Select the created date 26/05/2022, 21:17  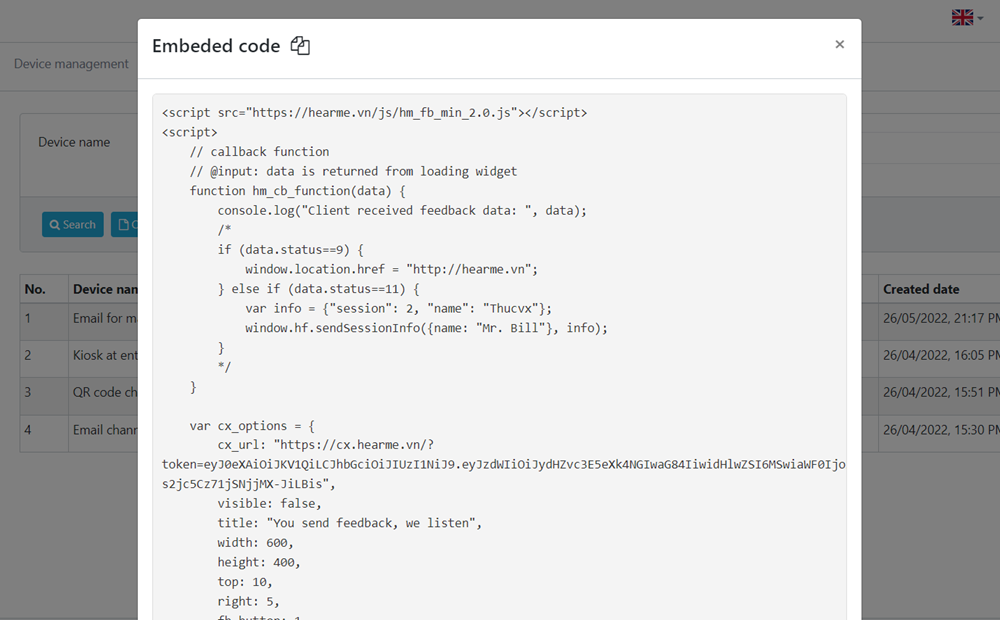(x=941, y=318)
